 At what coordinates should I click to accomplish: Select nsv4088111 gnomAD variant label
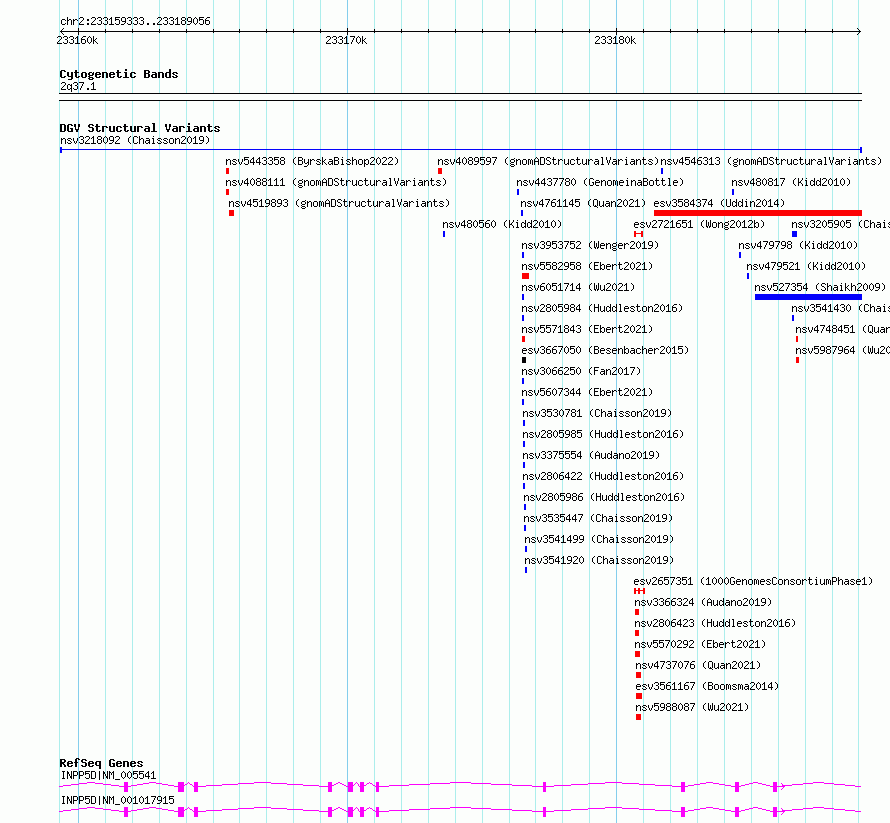click(336, 182)
